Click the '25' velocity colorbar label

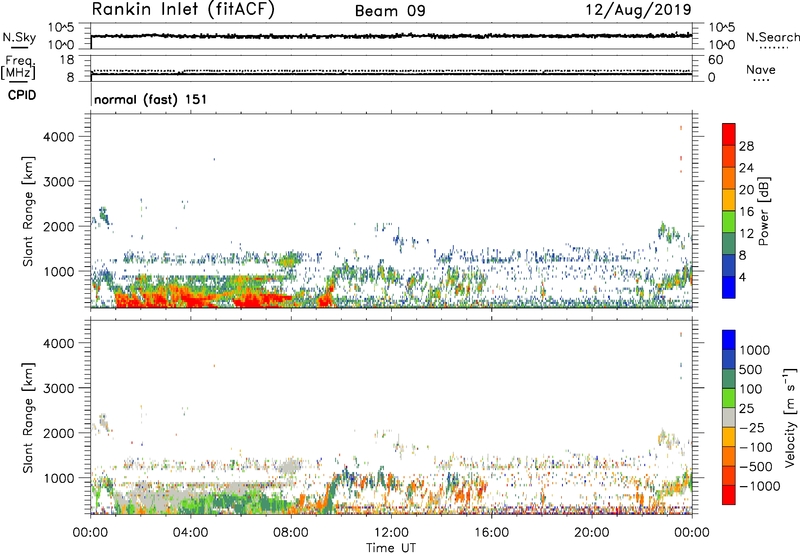[x=746, y=409]
